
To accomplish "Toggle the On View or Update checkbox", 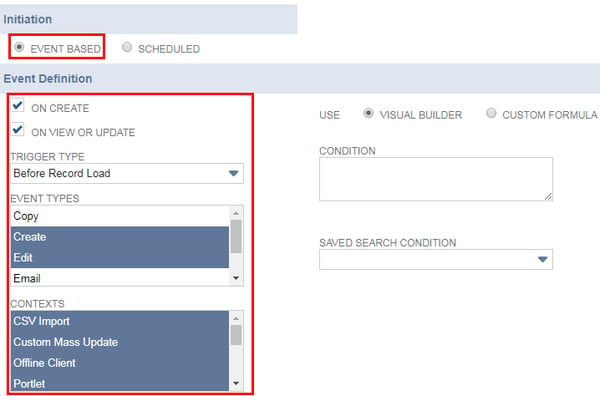I will (x=17, y=129).
